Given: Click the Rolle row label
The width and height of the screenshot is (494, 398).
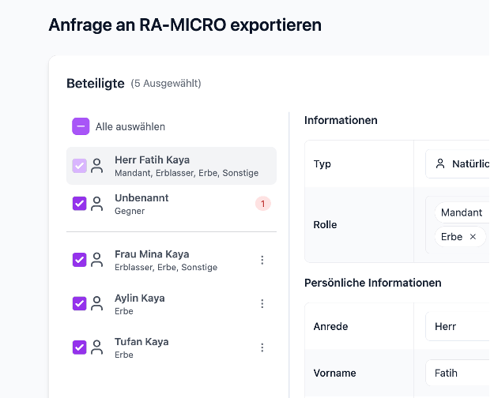Looking at the screenshot, I should 325,225.
